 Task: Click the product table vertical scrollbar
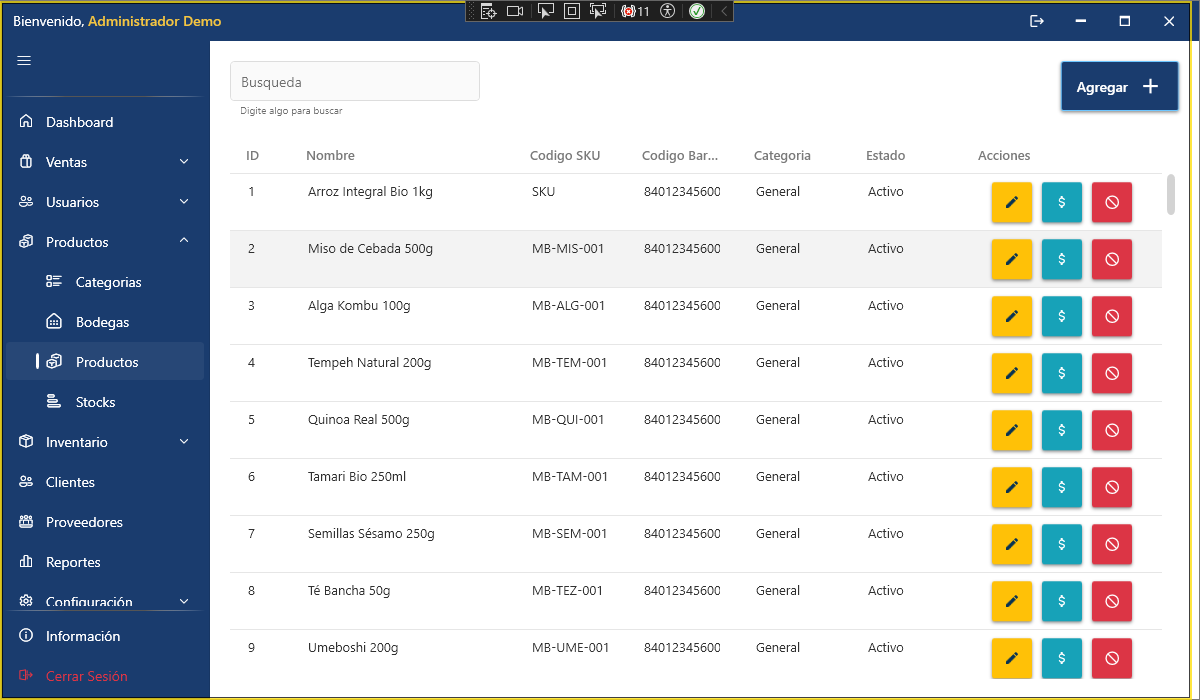(1171, 194)
